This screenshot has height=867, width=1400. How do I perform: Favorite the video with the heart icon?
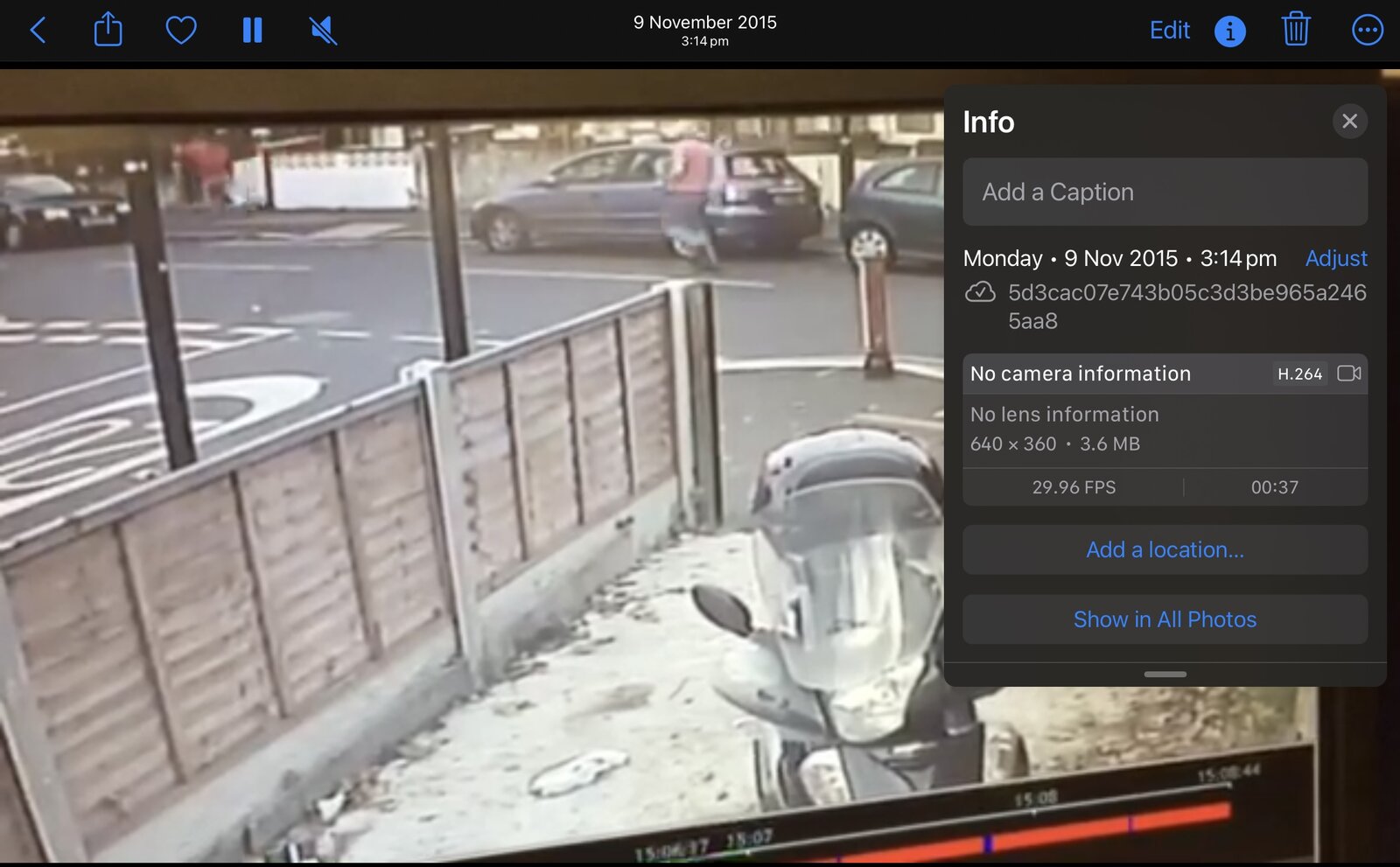[x=181, y=31]
